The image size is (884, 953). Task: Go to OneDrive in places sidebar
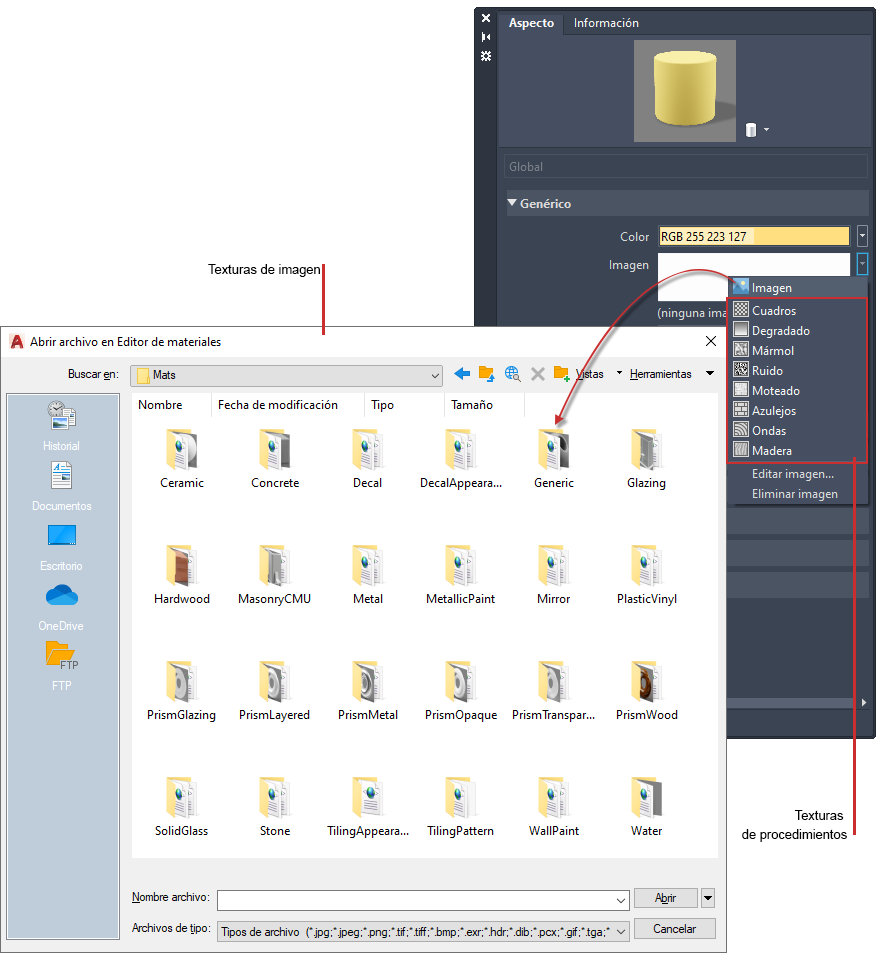click(x=61, y=607)
